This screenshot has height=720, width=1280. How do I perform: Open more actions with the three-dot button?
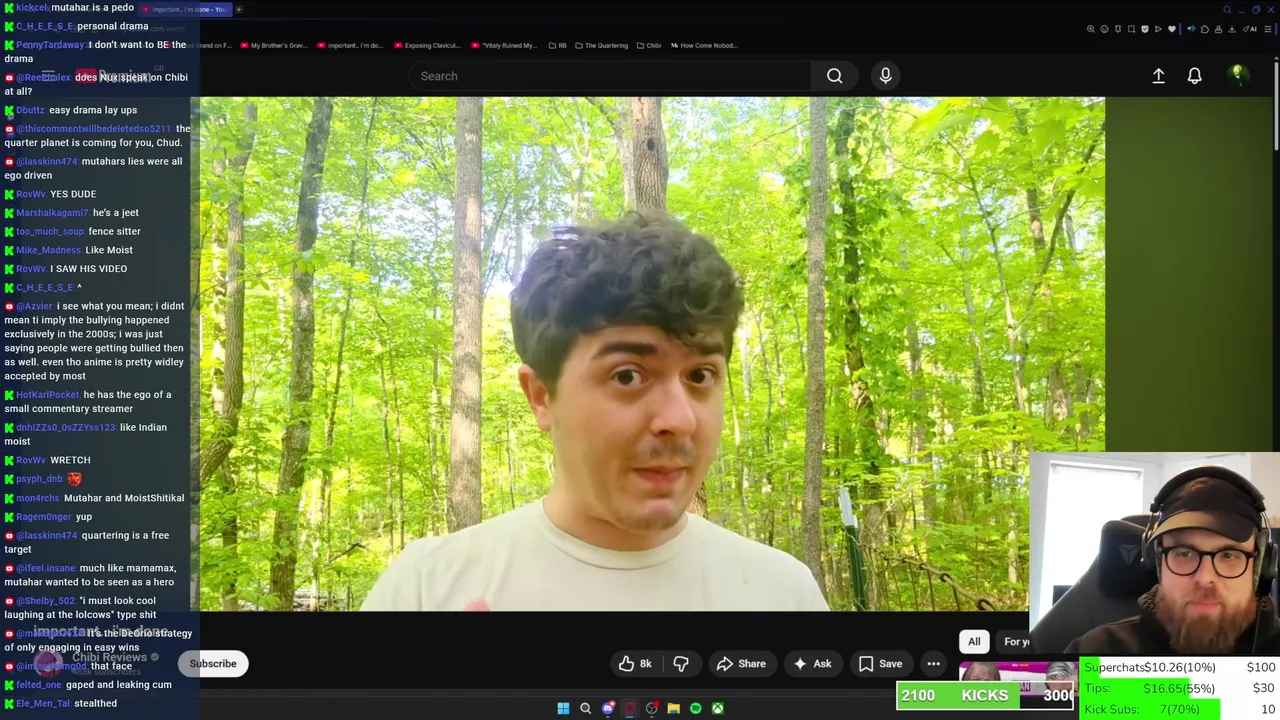click(x=933, y=663)
